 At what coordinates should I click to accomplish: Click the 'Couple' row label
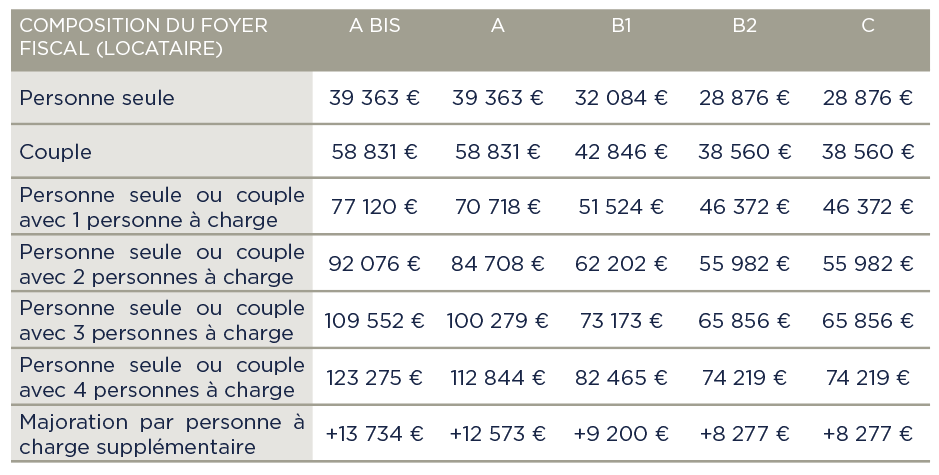56,153
